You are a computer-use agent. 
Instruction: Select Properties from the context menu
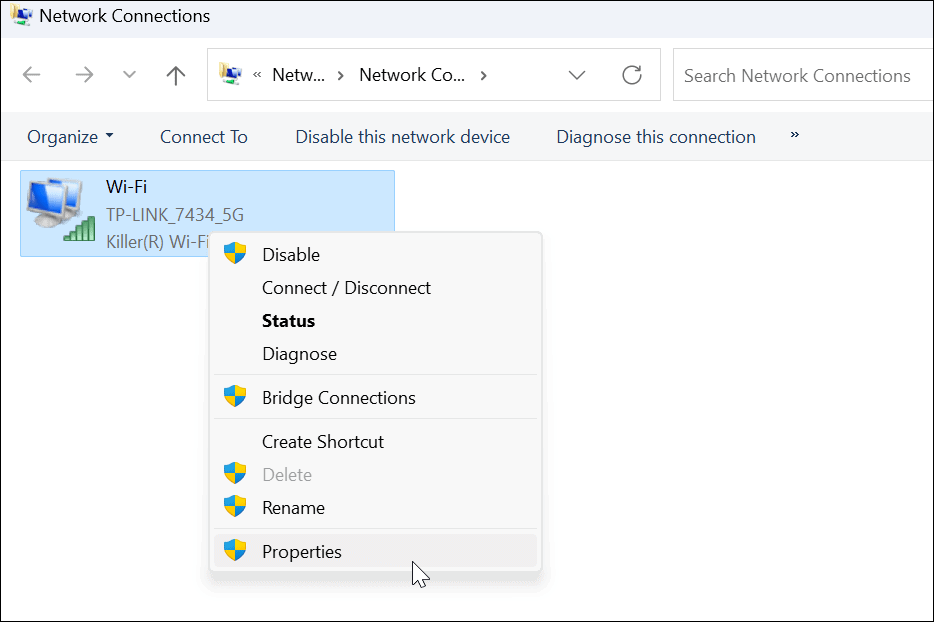[x=302, y=551]
